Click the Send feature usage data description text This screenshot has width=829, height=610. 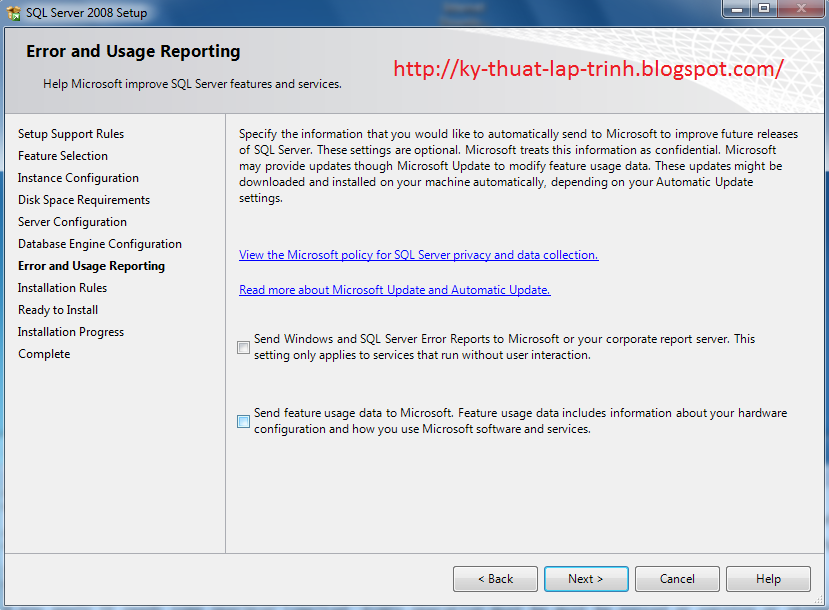click(520, 421)
